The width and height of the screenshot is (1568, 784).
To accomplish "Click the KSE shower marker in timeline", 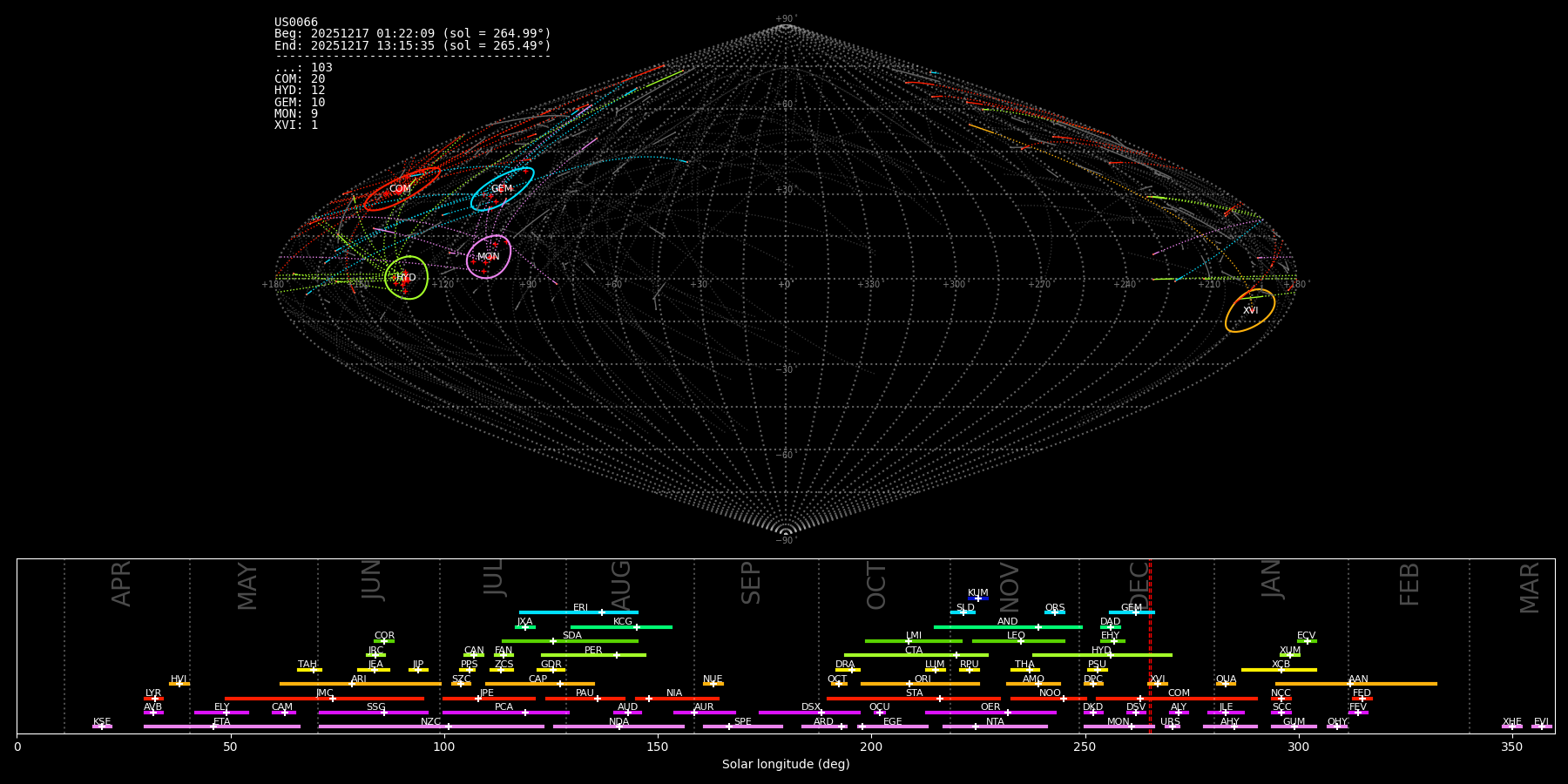I will coord(102,727).
